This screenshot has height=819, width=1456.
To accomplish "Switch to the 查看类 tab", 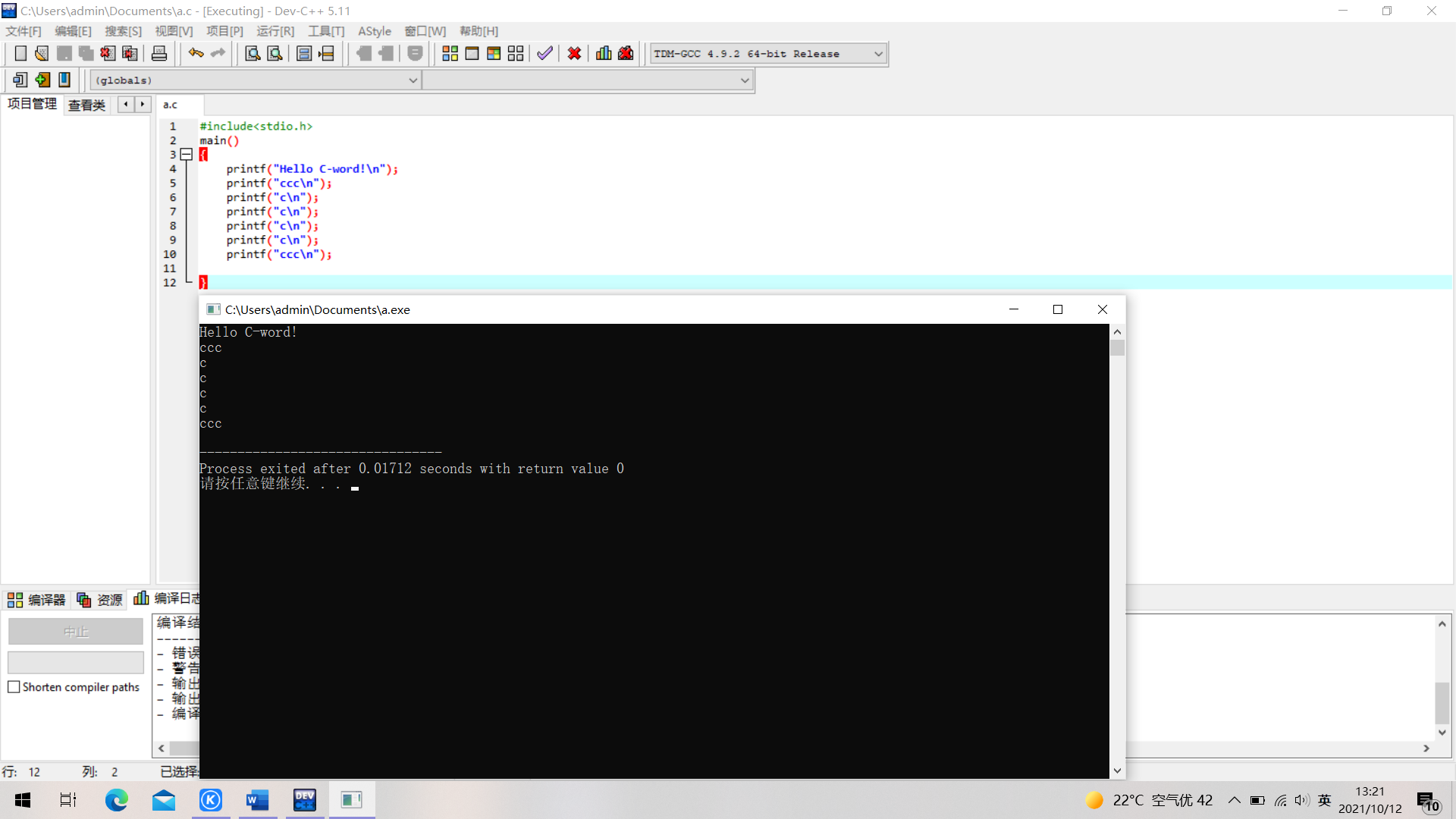I will click(86, 105).
